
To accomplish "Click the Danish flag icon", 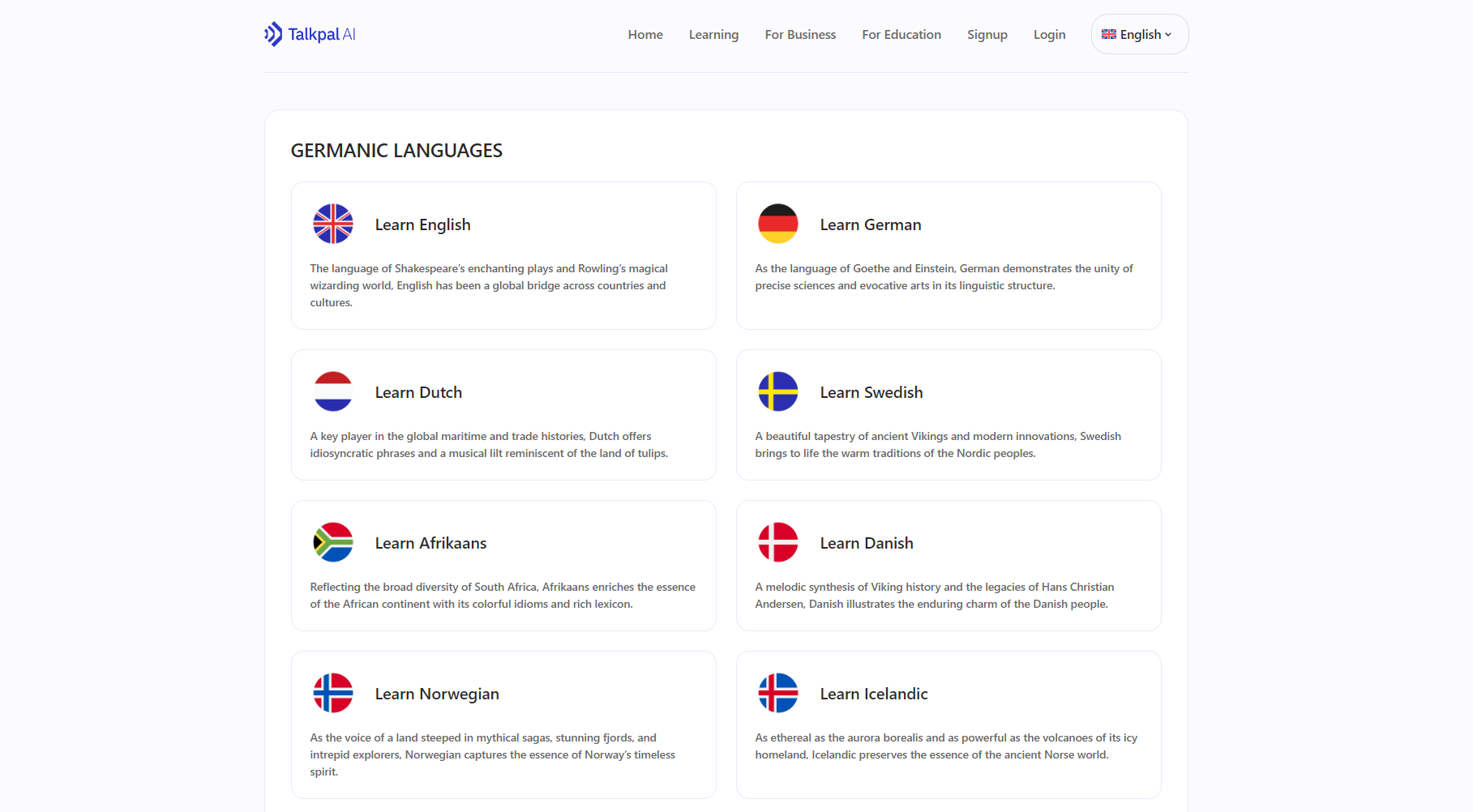I will pyautogui.click(x=777, y=543).
